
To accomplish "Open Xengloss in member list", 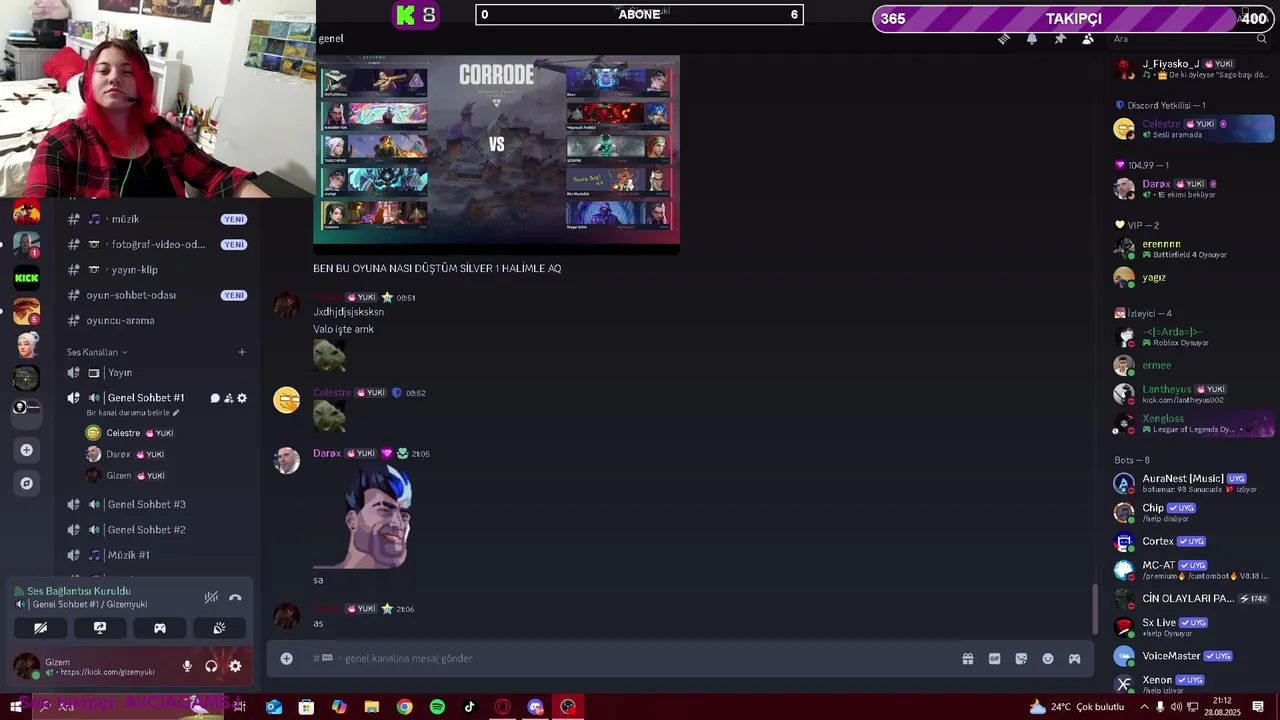I will click(1192, 424).
